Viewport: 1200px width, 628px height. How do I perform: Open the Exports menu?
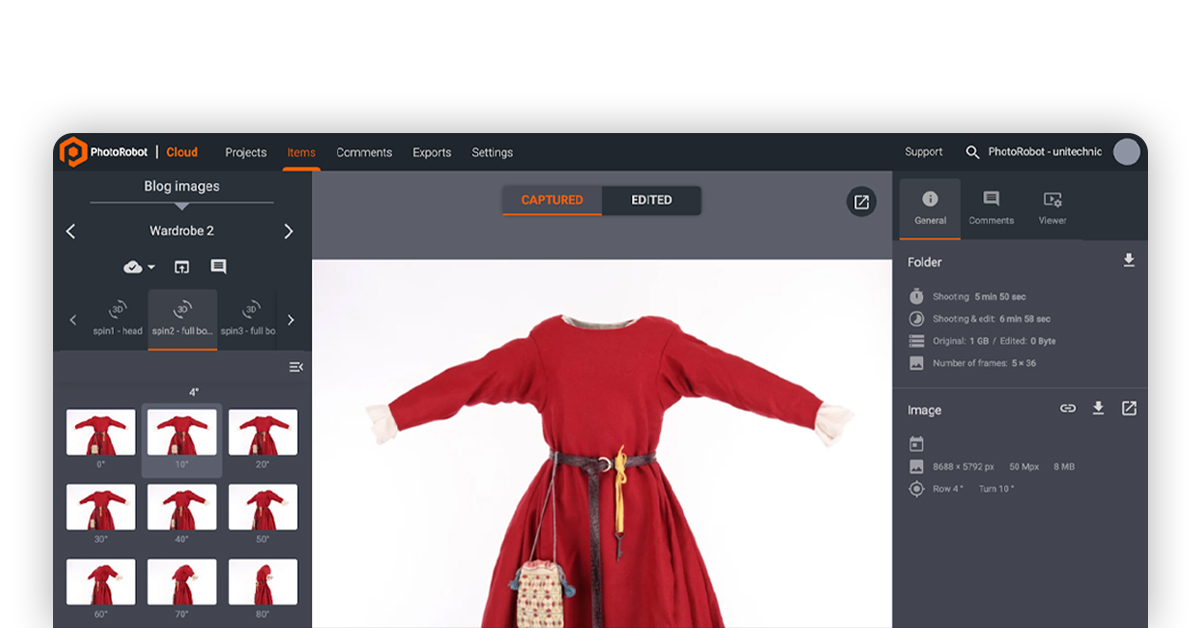click(432, 153)
